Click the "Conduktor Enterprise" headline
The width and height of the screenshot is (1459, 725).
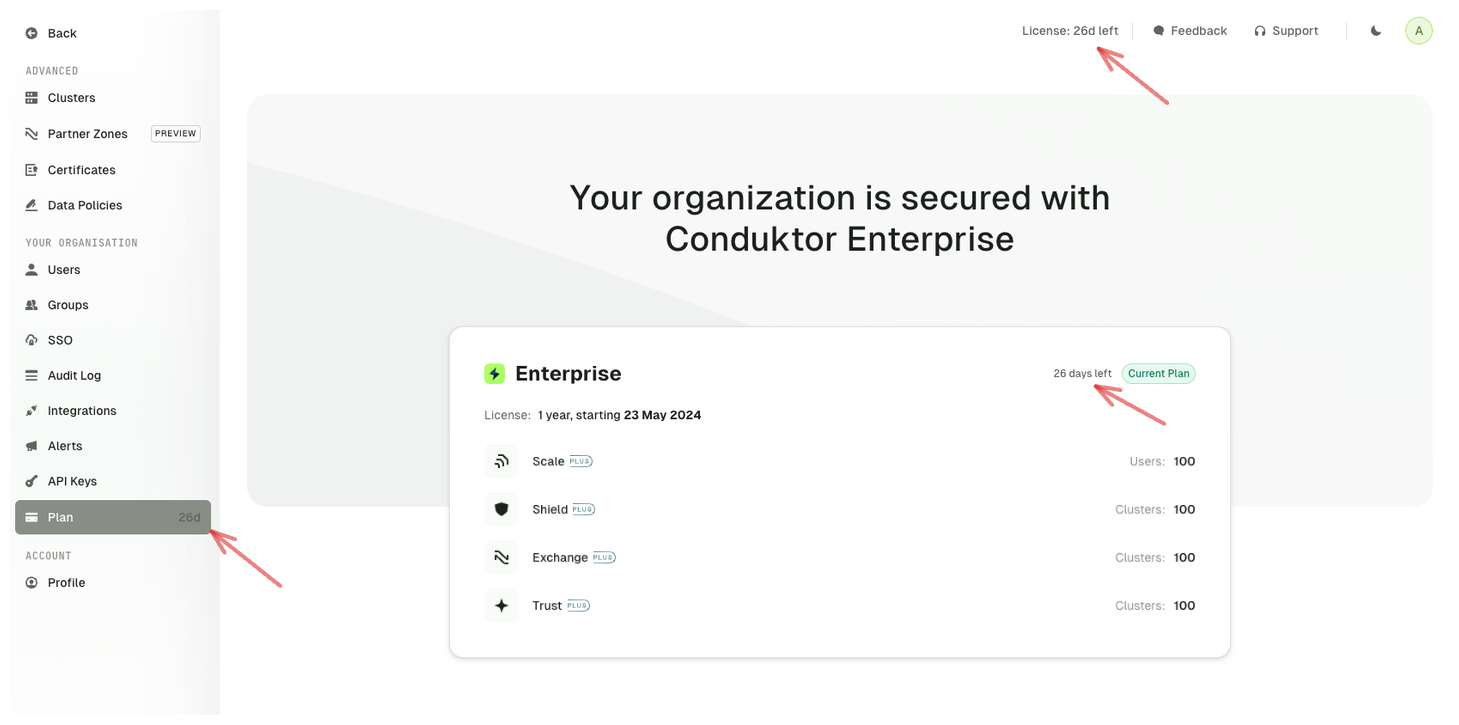click(839, 239)
